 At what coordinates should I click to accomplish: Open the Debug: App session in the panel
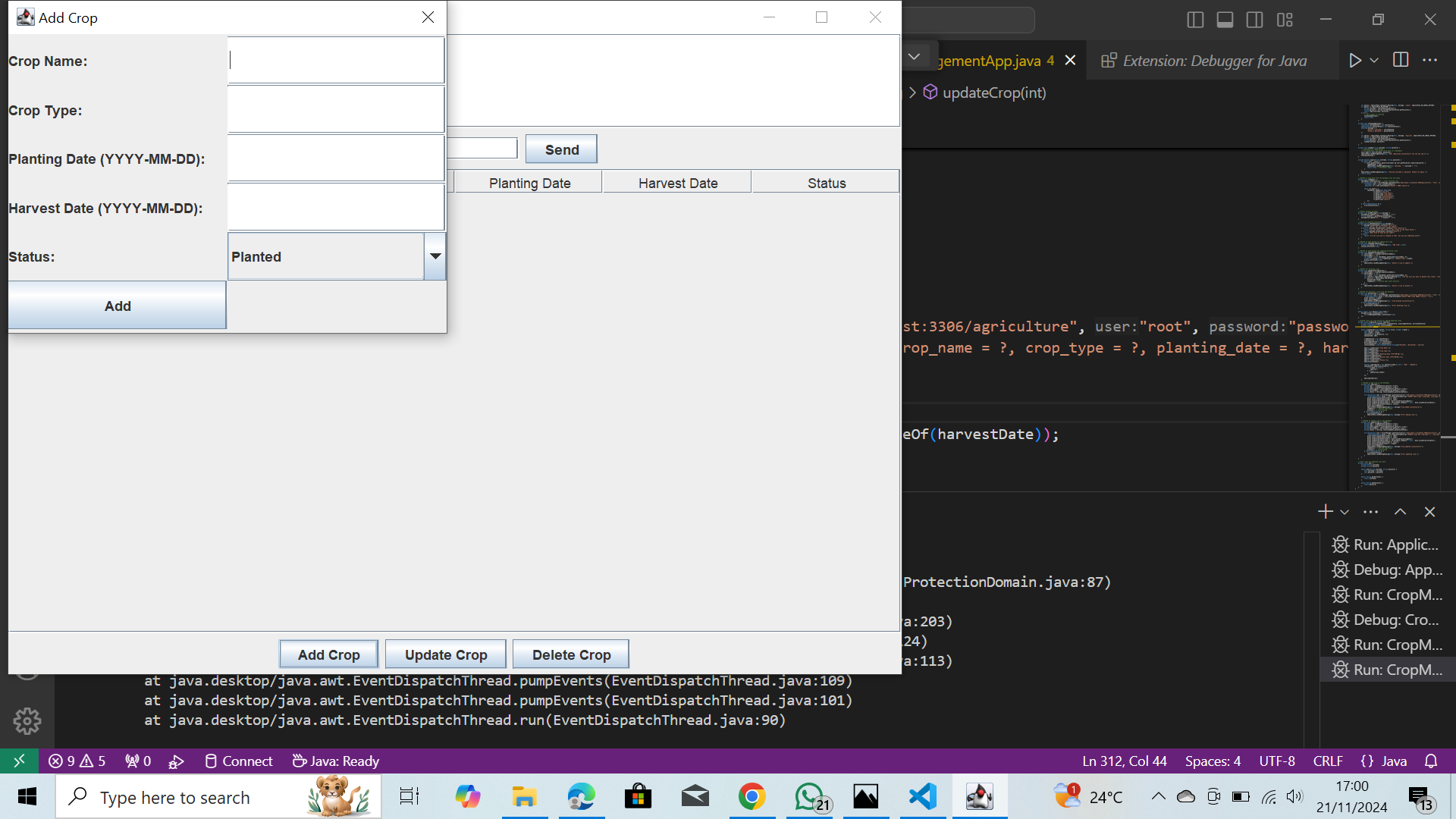(x=1386, y=570)
